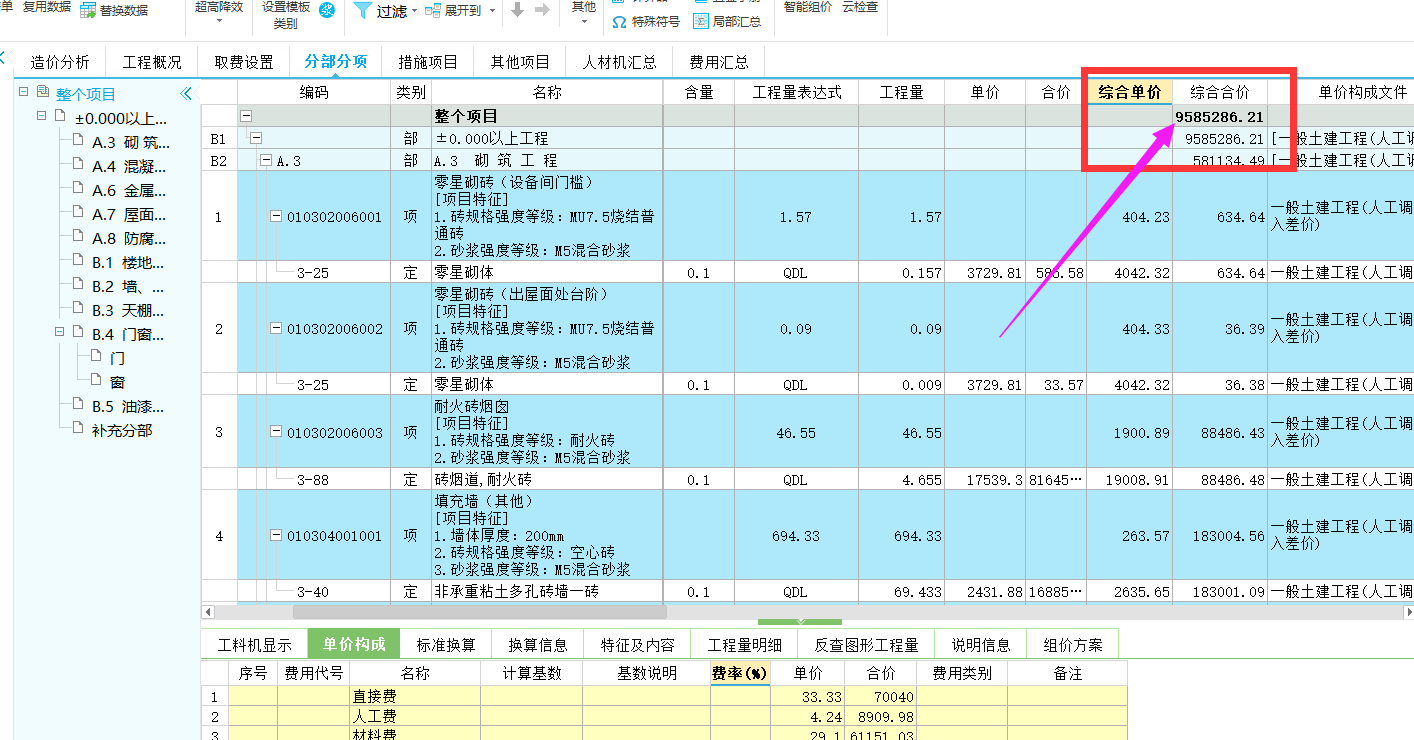The image size is (1414, 740).
Task: Click the 智能组价 button
Action: point(808,7)
